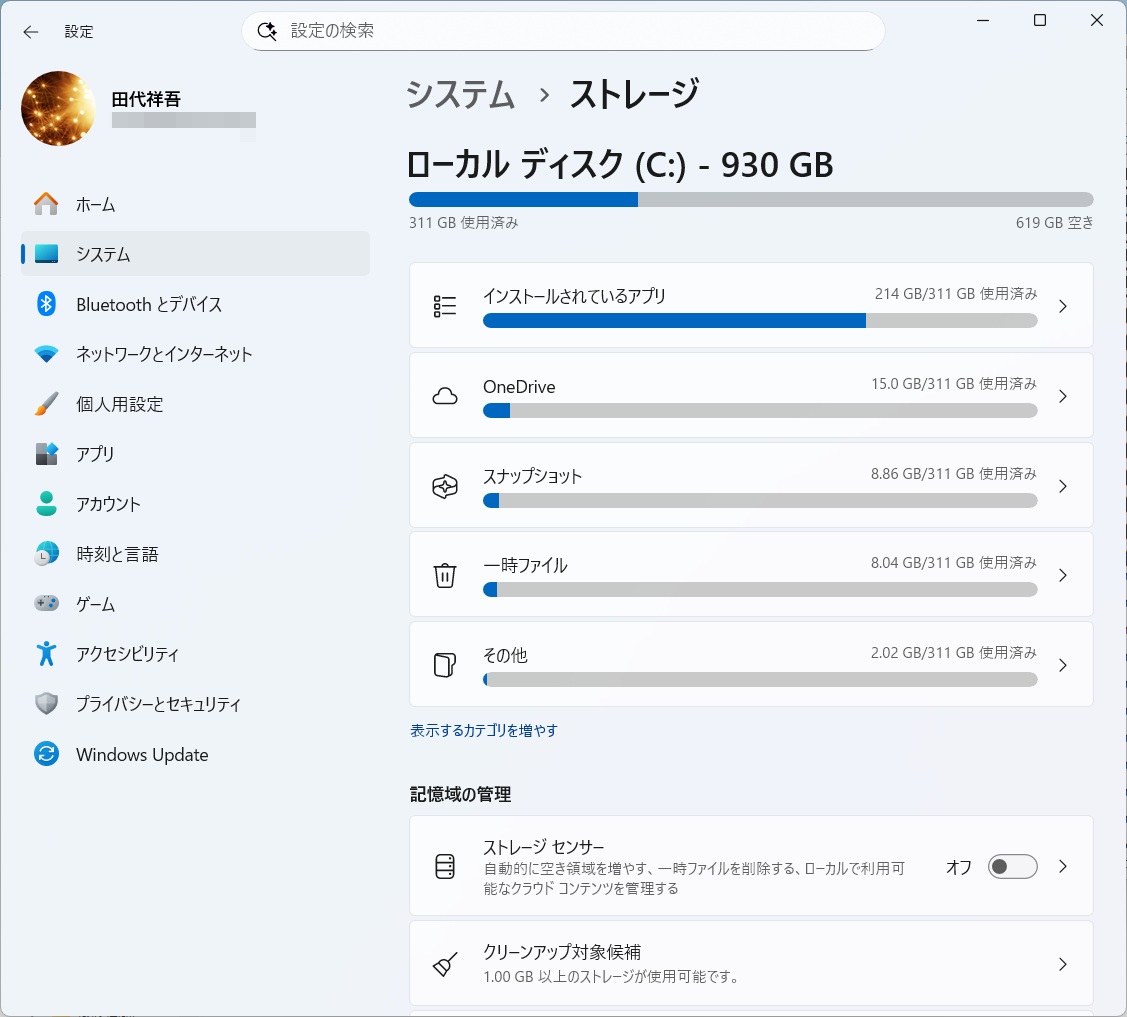Image resolution: width=1127 pixels, height=1017 pixels.
Task: Open the ストレージ センサー details chevron
Action: pos(1063,867)
